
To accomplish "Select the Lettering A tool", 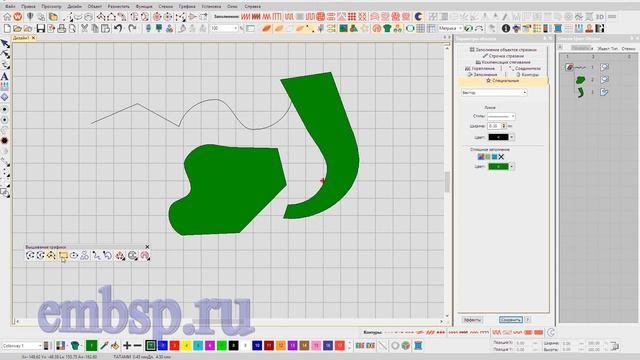I will (4, 76).
